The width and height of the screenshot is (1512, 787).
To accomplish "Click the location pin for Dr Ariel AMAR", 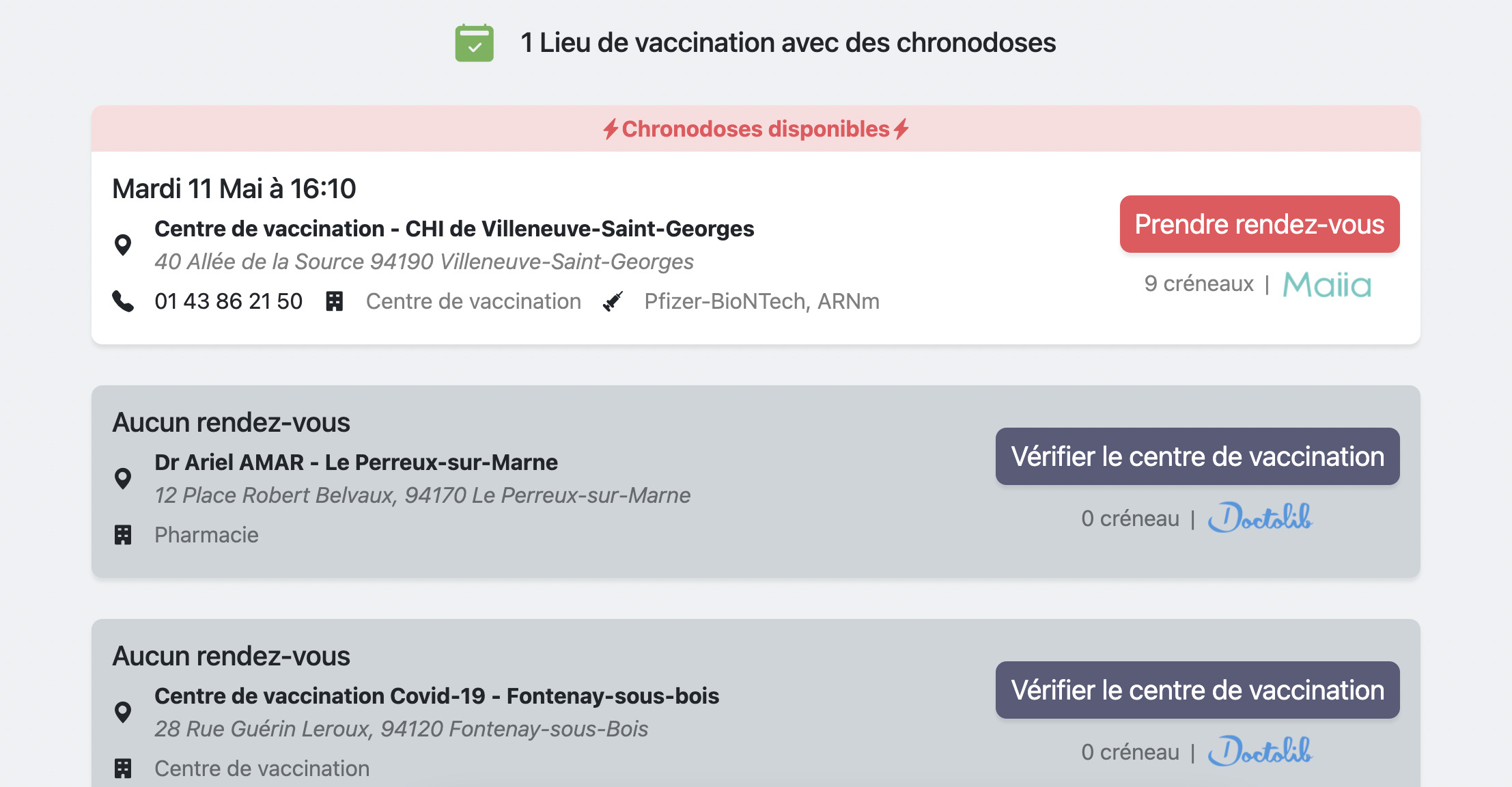I will 124,478.
